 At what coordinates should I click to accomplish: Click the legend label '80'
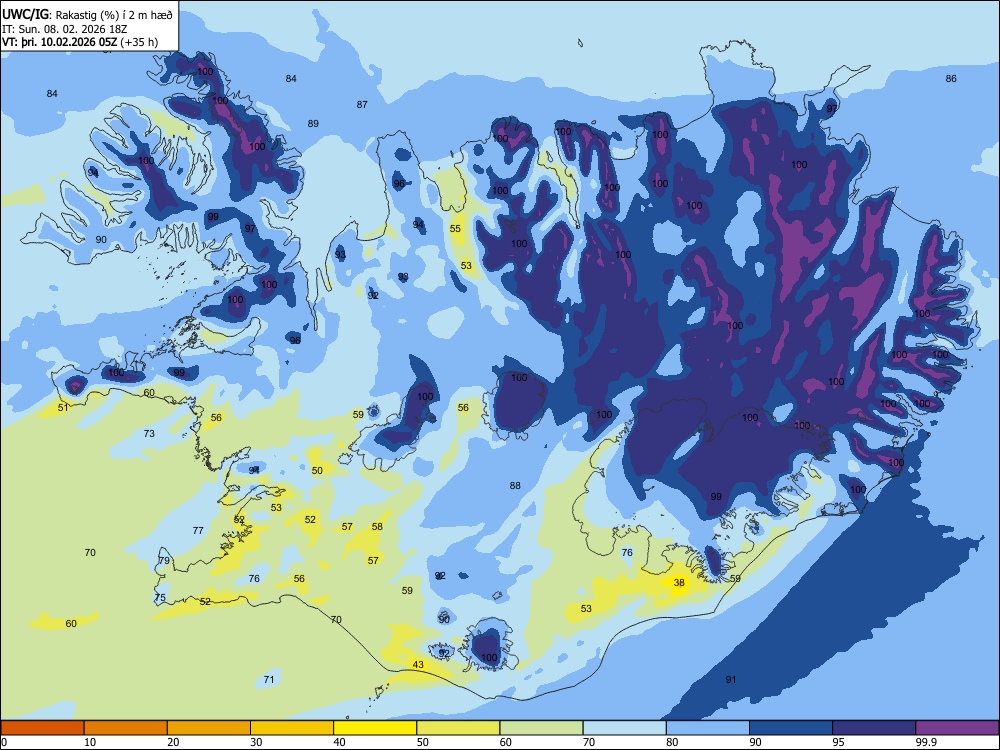point(672,742)
